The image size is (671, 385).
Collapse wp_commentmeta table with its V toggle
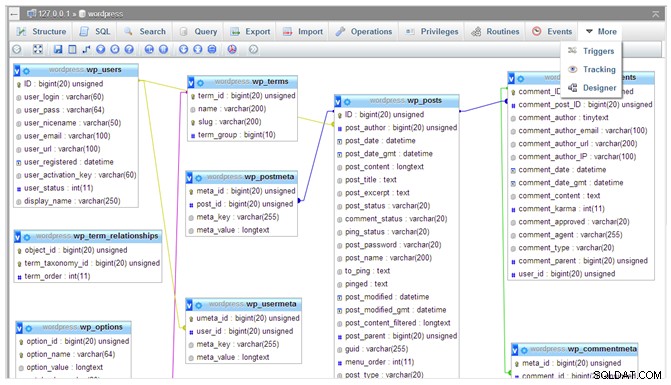pos(515,349)
